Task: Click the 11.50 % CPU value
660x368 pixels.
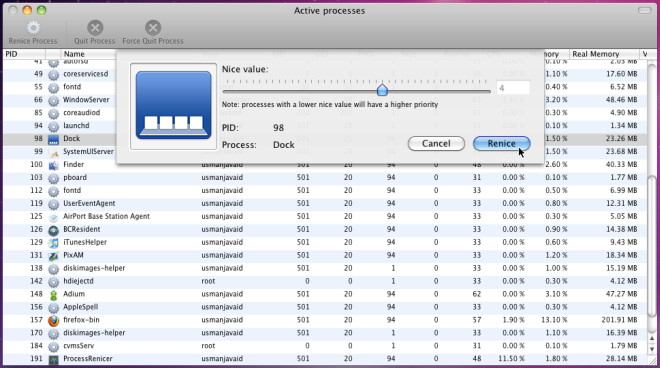Action: point(511,359)
